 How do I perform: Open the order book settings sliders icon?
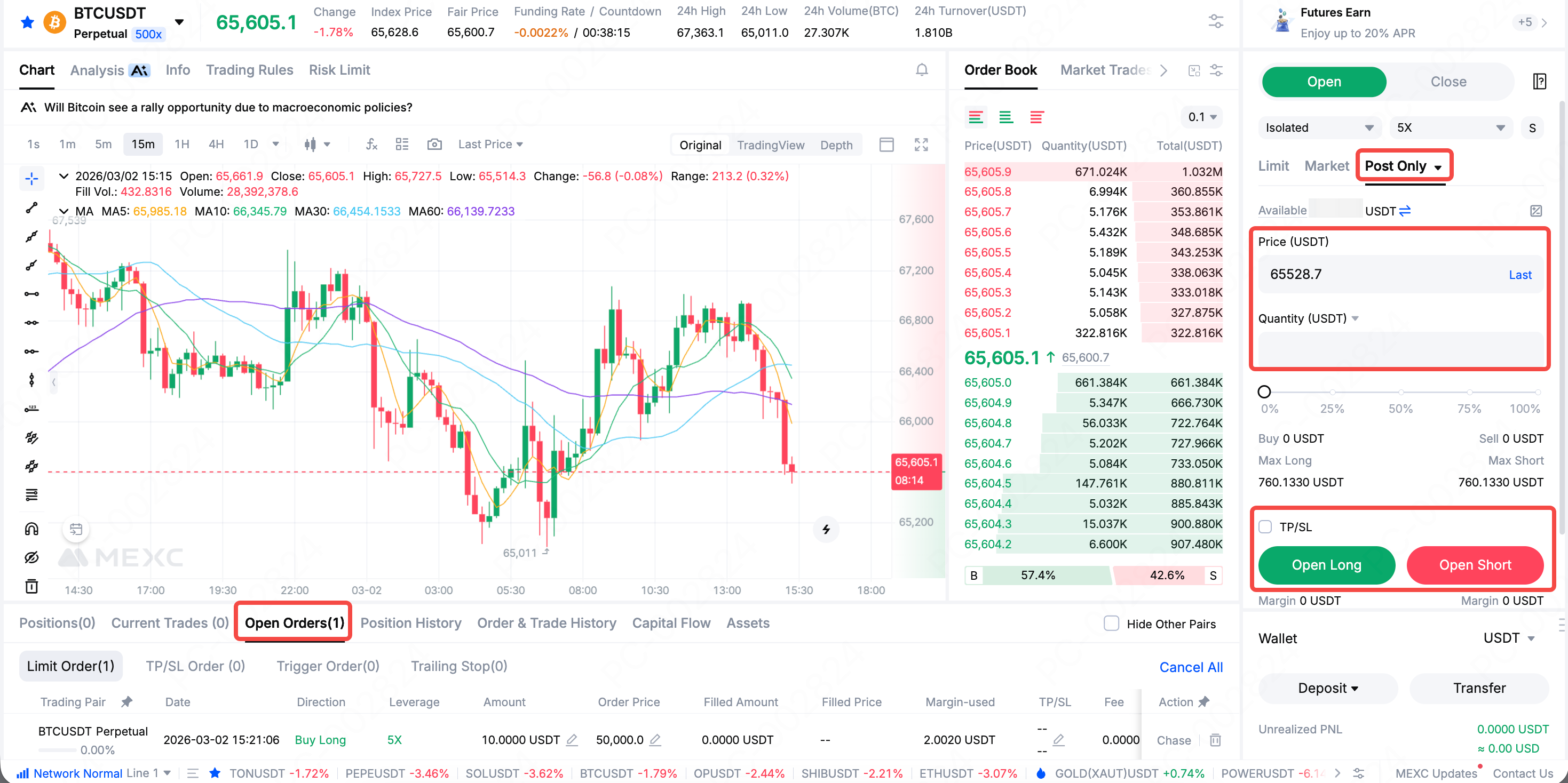(1216, 70)
